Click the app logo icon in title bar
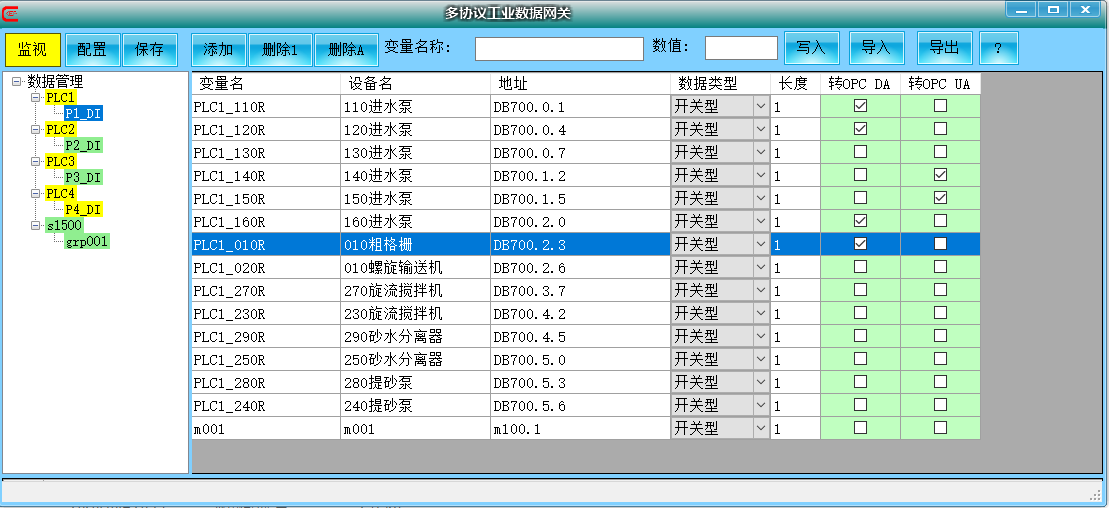This screenshot has height=508, width=1109. 10,12
